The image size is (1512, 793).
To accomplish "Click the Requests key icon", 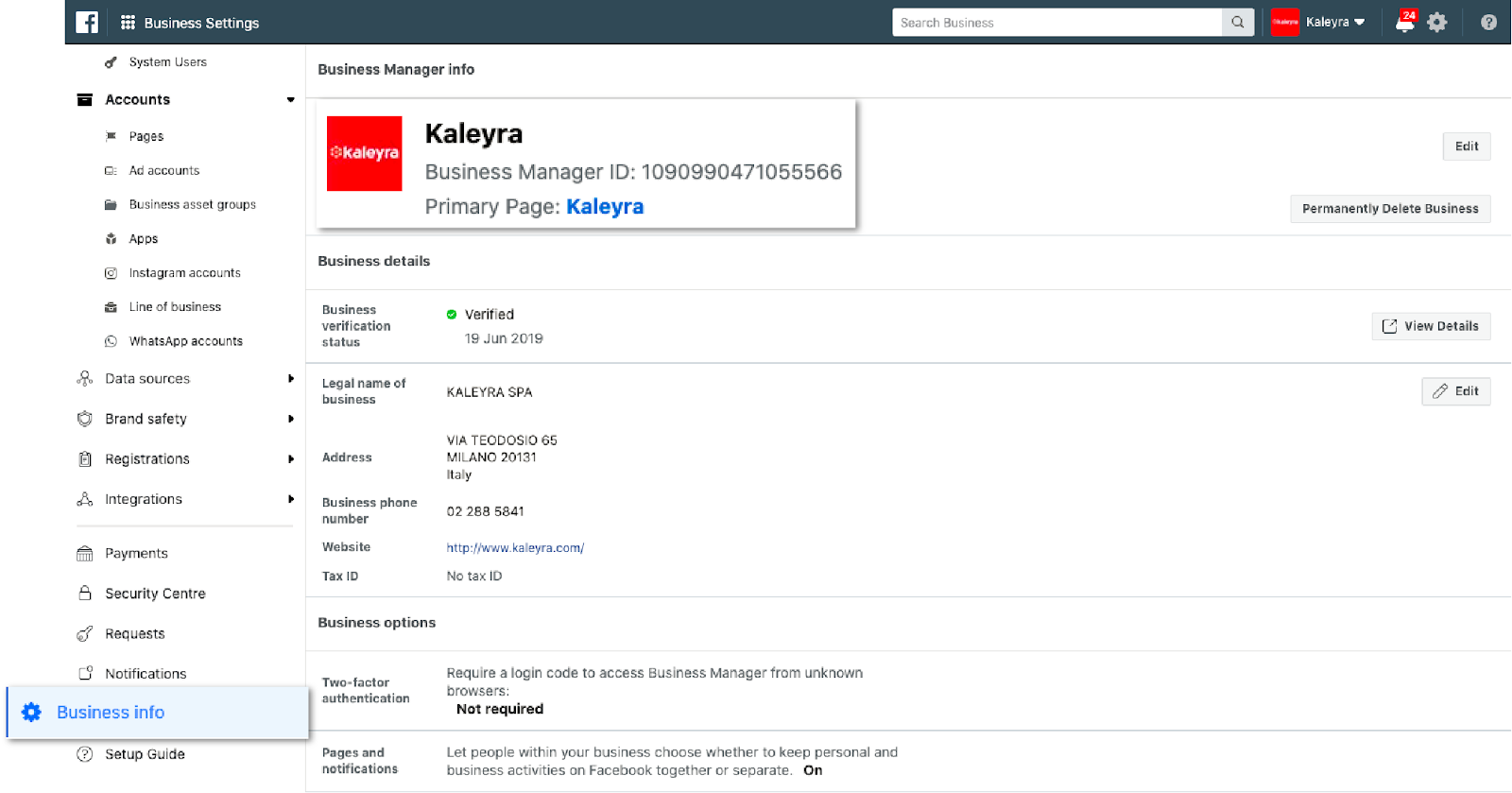I will click(85, 634).
